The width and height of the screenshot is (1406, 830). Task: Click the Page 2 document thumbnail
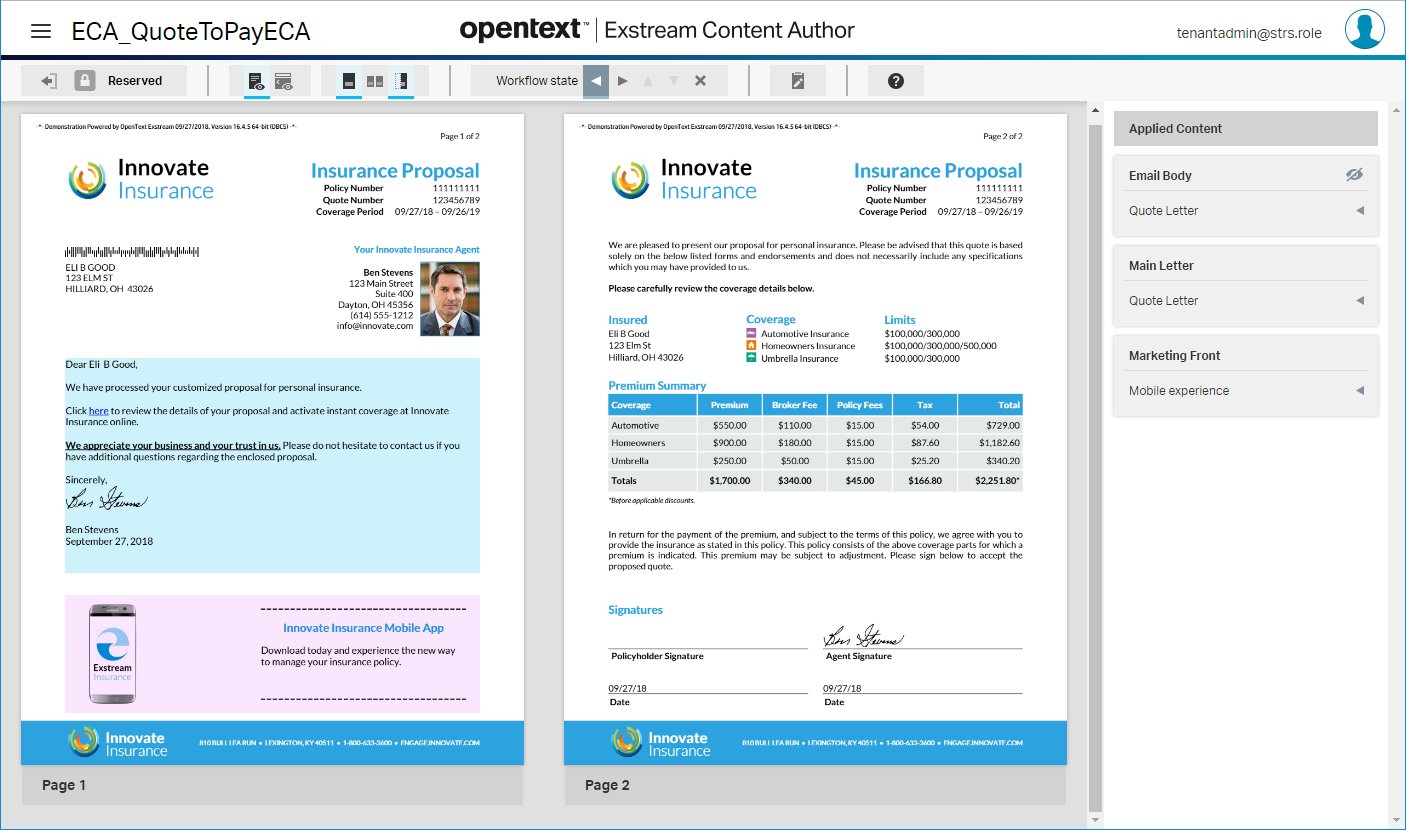tap(815, 440)
